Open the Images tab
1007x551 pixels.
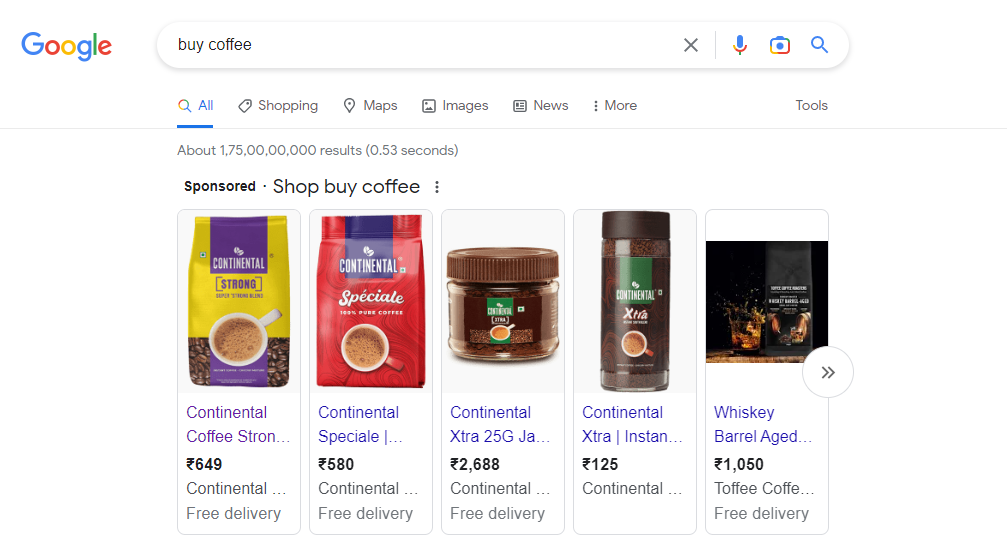pyautogui.click(x=455, y=105)
